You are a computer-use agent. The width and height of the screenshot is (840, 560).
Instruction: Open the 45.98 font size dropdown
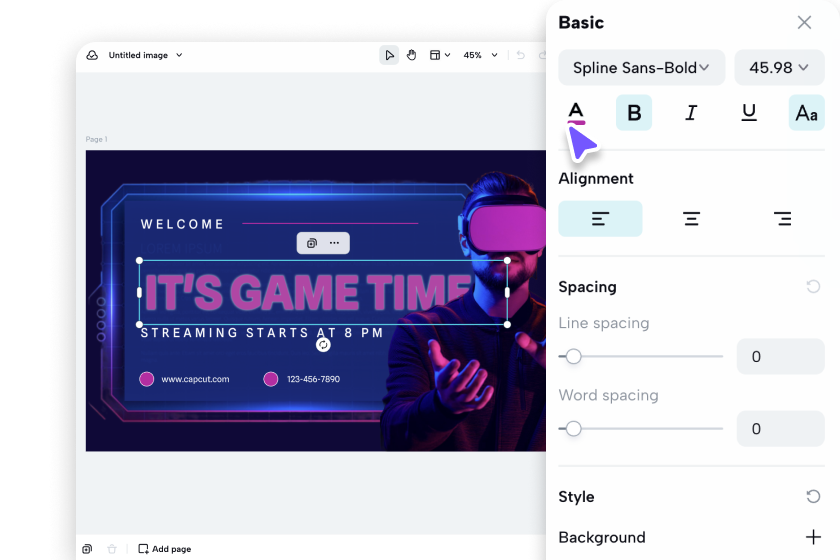click(x=779, y=68)
